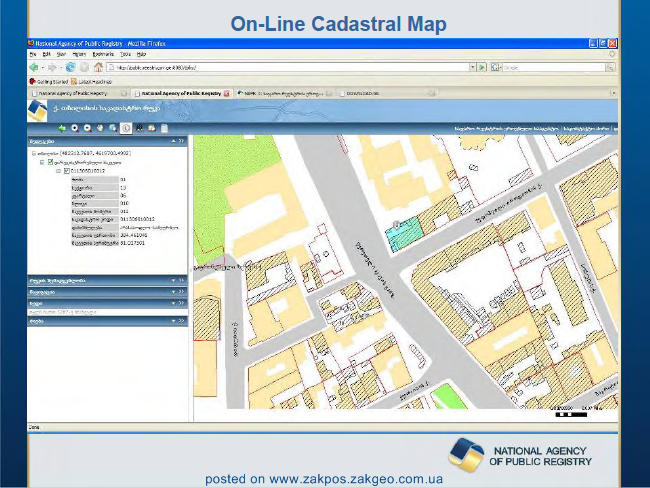The height and width of the screenshot is (488, 650).
Task: Click the Firefox address bar URL field
Action: point(288,67)
